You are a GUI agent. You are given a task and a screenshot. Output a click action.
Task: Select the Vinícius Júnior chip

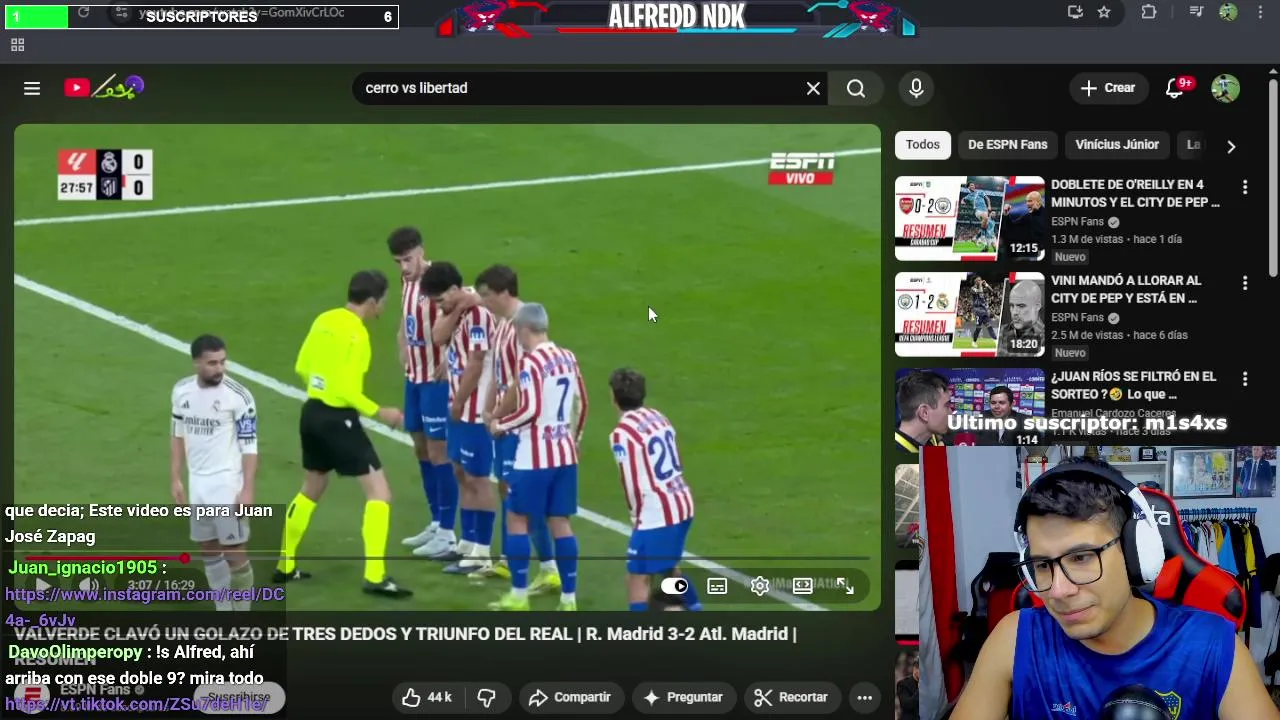[1117, 145]
